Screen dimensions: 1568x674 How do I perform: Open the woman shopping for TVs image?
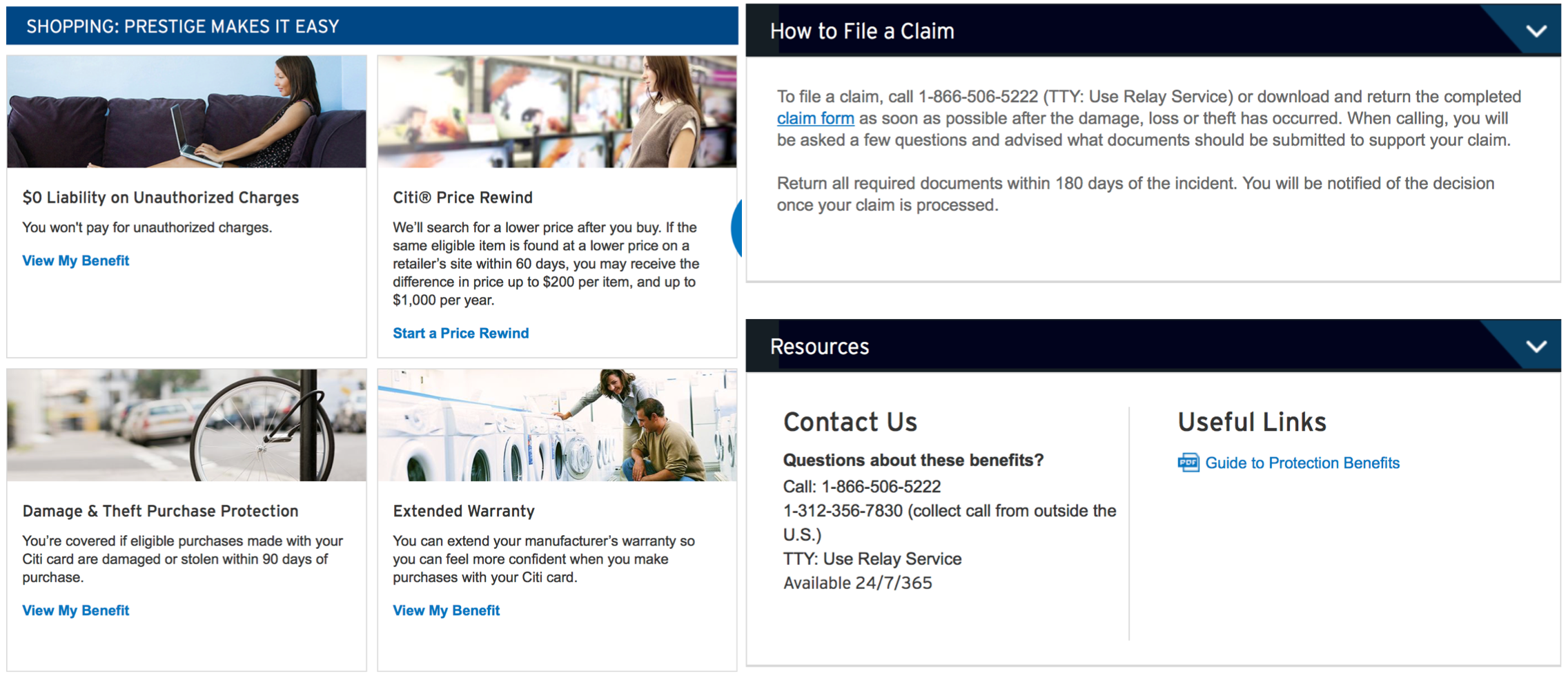[557, 112]
